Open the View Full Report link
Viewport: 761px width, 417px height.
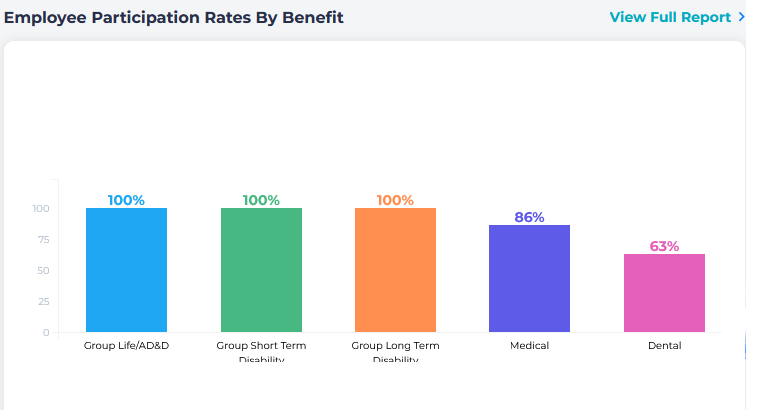tap(670, 17)
